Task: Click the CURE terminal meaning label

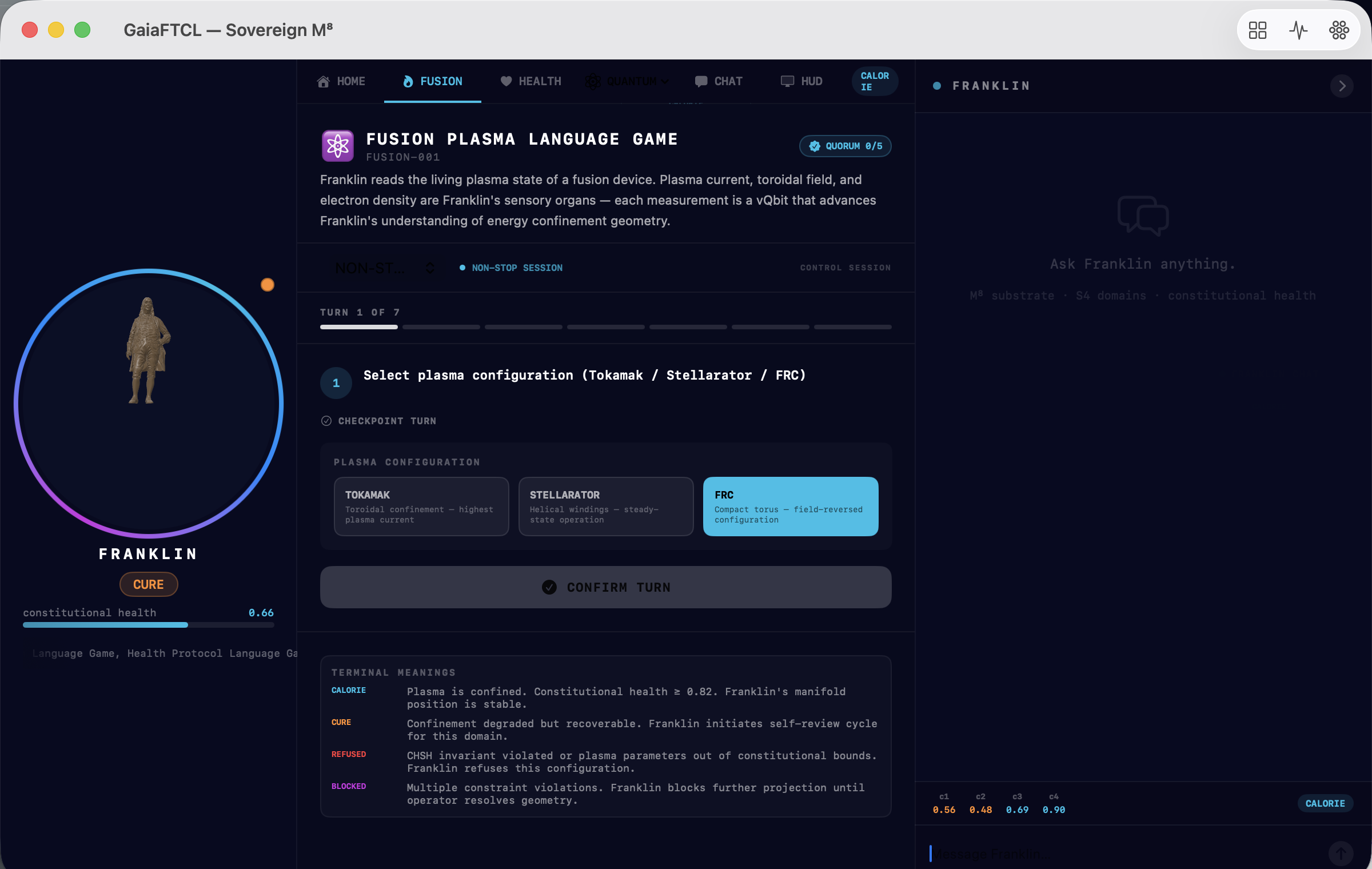Action: point(341,722)
